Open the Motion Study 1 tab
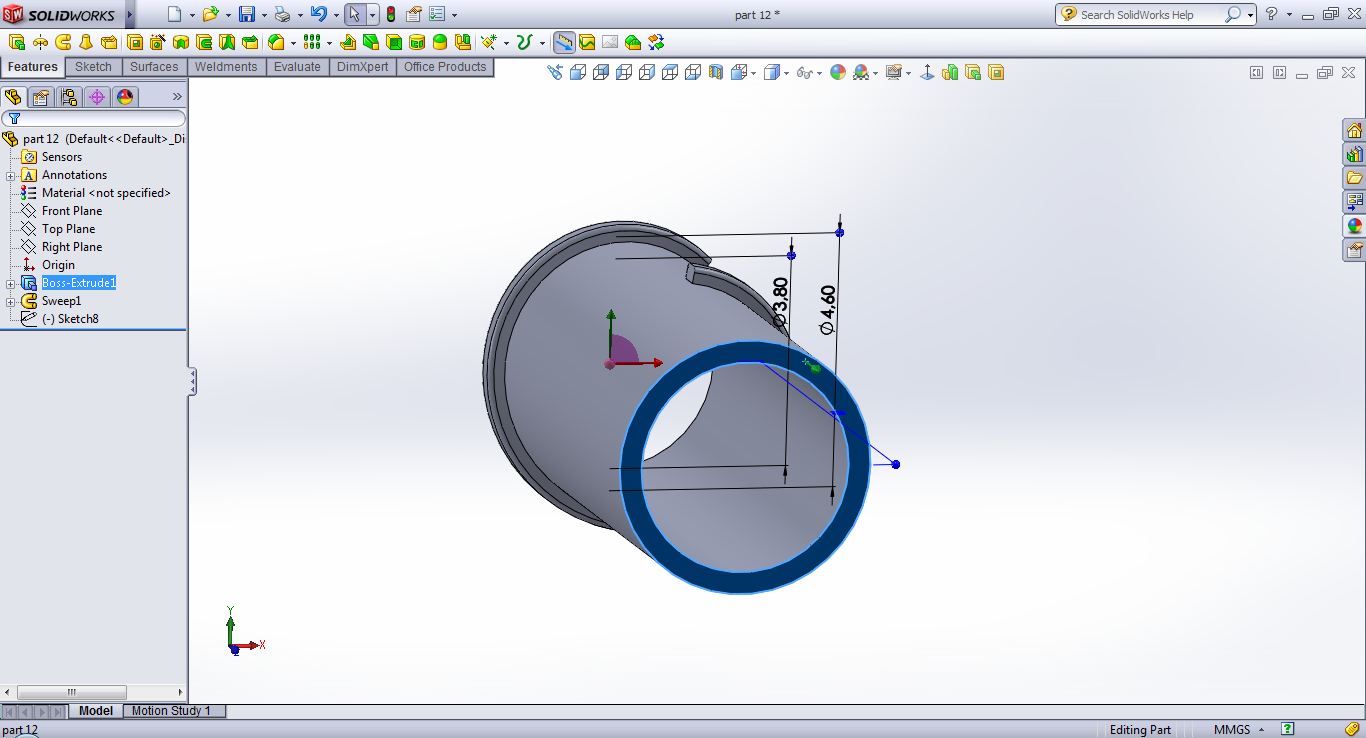The width and height of the screenshot is (1366, 738). pos(172,711)
